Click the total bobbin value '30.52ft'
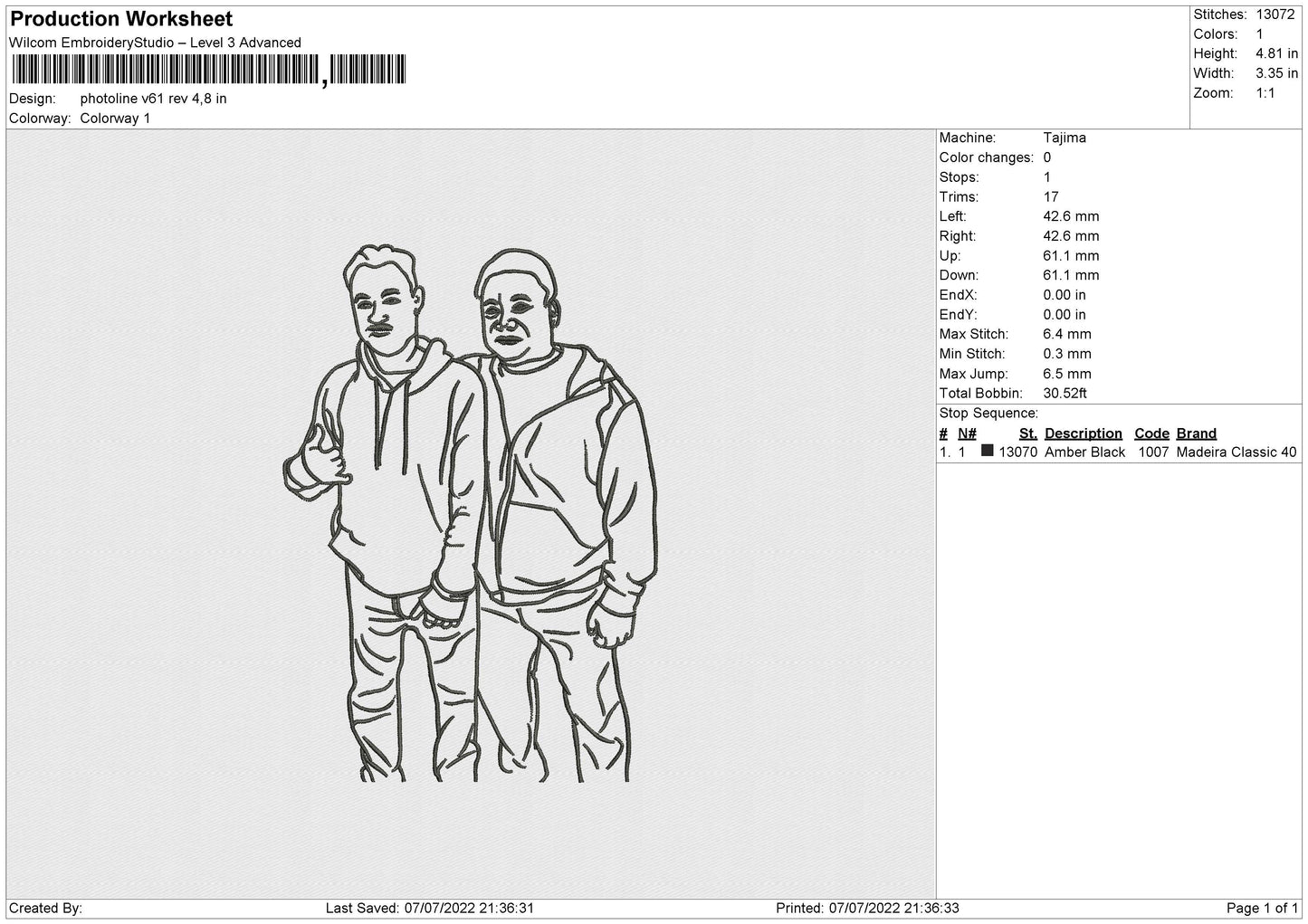The width and height of the screenshot is (1308, 924). (x=1065, y=394)
